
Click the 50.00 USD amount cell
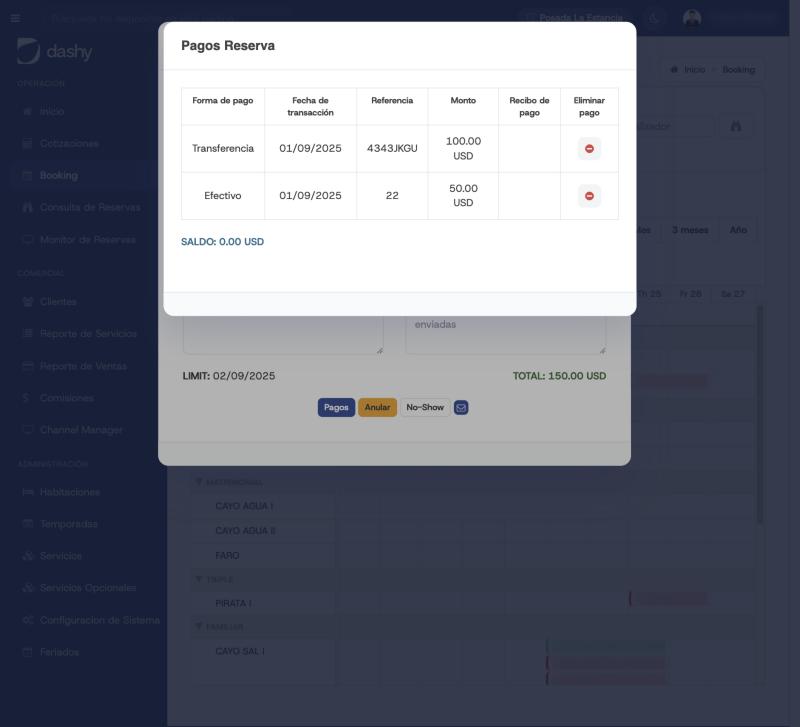pos(463,196)
